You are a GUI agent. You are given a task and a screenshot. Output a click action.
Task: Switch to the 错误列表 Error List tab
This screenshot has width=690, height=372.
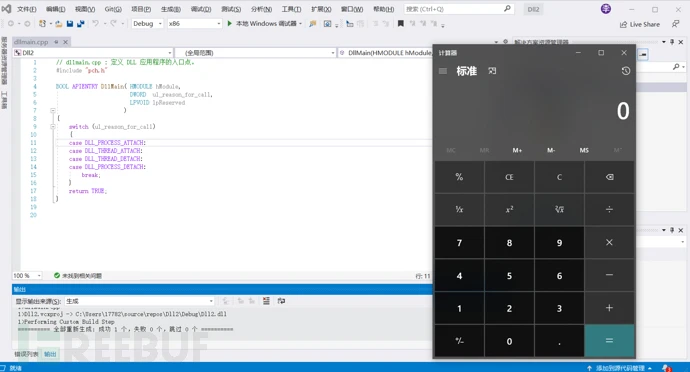tap(26, 354)
